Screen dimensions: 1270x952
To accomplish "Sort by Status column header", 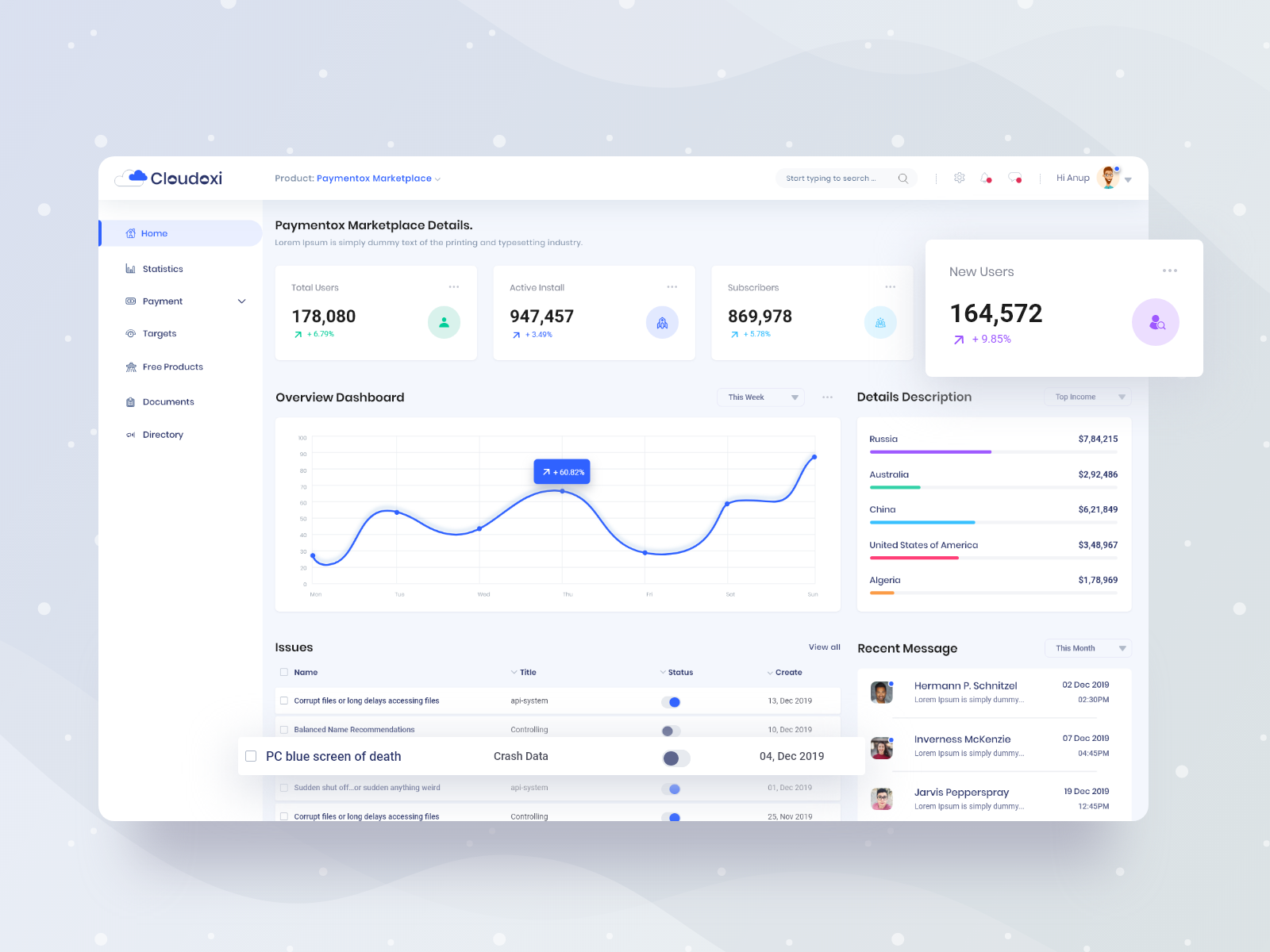I will tap(676, 672).
